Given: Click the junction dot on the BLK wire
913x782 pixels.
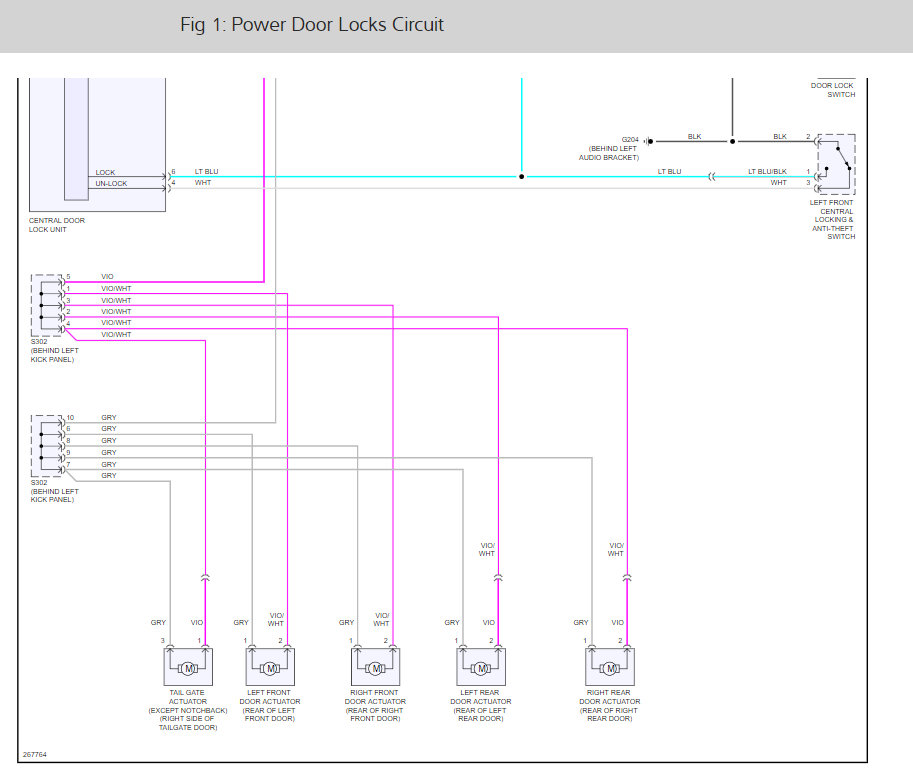Looking at the screenshot, I should point(732,141).
